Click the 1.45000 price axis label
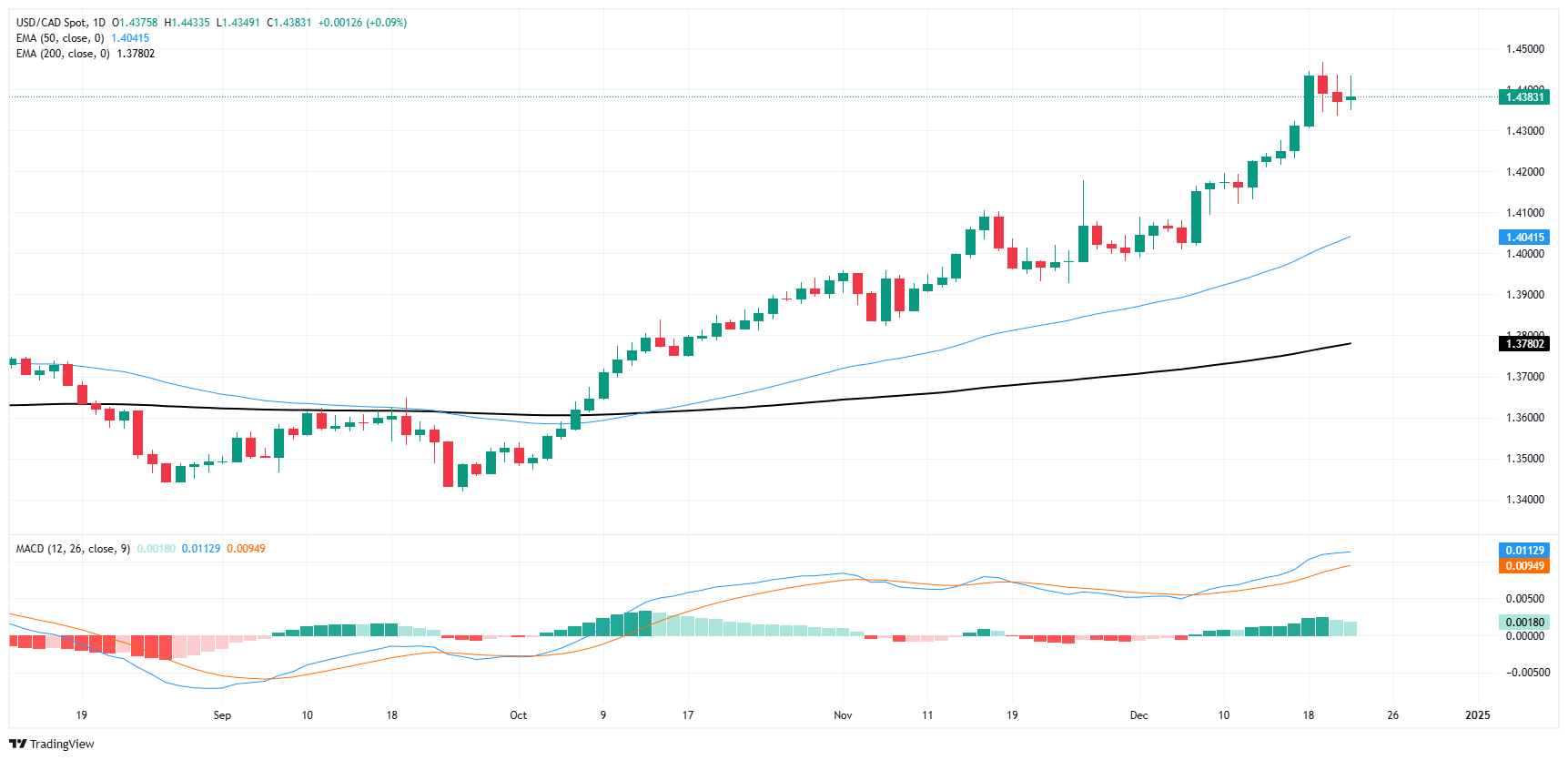The width and height of the screenshot is (1568, 760). tap(1524, 49)
